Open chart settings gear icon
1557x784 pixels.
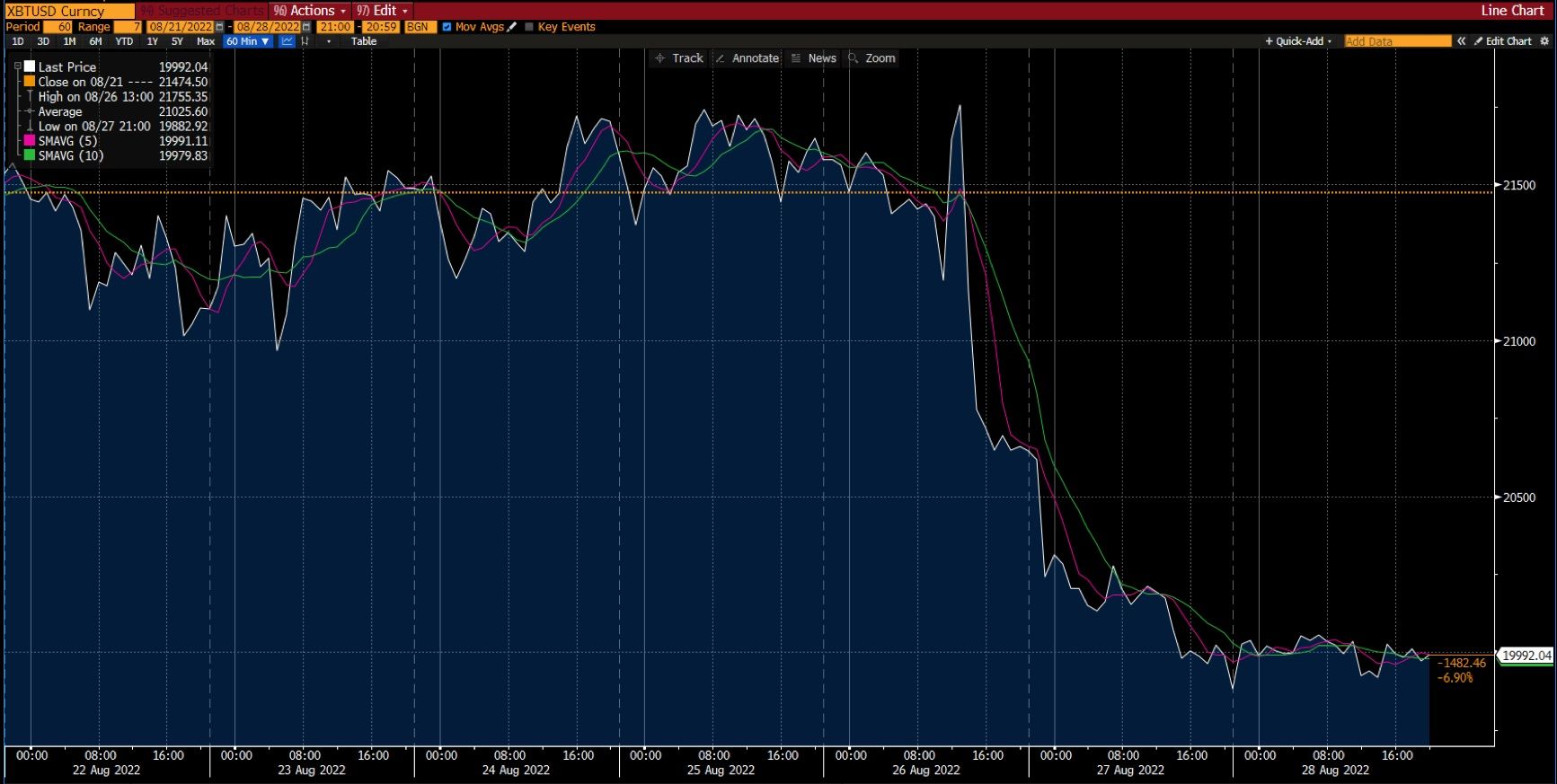pyautogui.click(x=1545, y=41)
